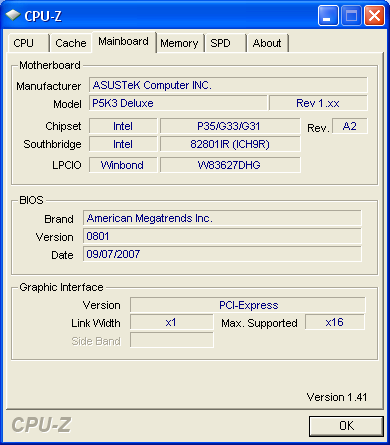Click the LPCIO W83627DHG field

230,165
